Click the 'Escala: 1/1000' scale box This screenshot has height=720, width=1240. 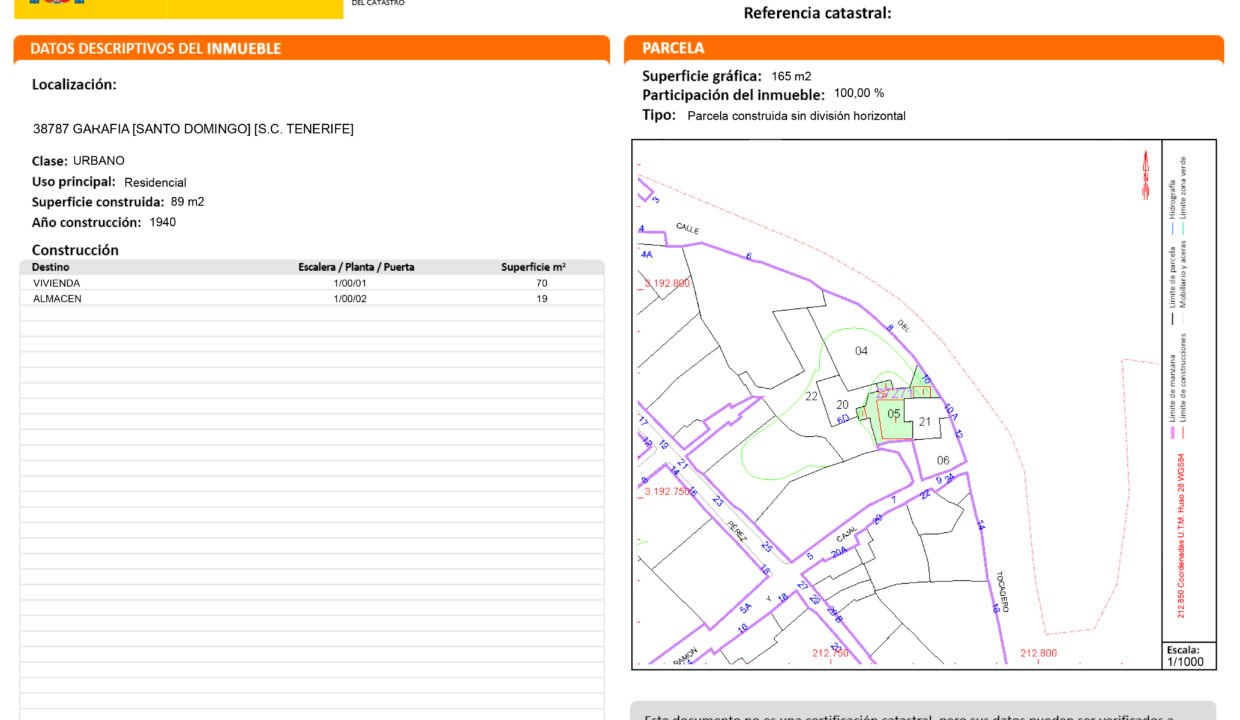pyautogui.click(x=1189, y=656)
